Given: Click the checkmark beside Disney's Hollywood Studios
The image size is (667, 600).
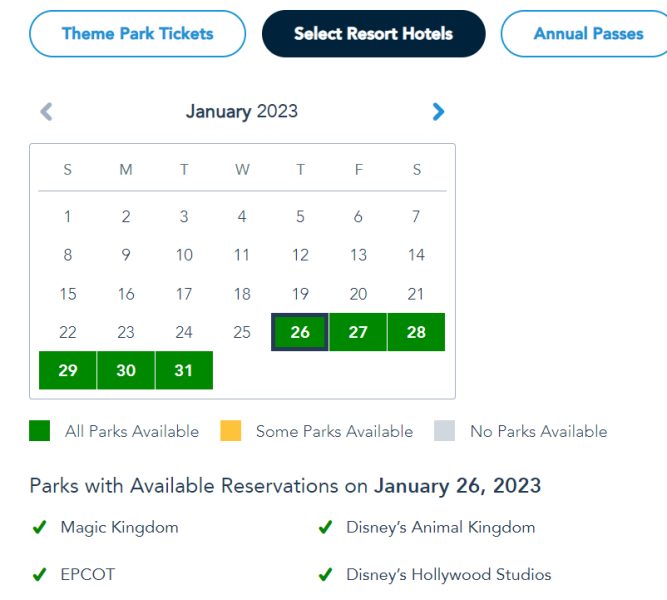Looking at the screenshot, I should (325, 575).
